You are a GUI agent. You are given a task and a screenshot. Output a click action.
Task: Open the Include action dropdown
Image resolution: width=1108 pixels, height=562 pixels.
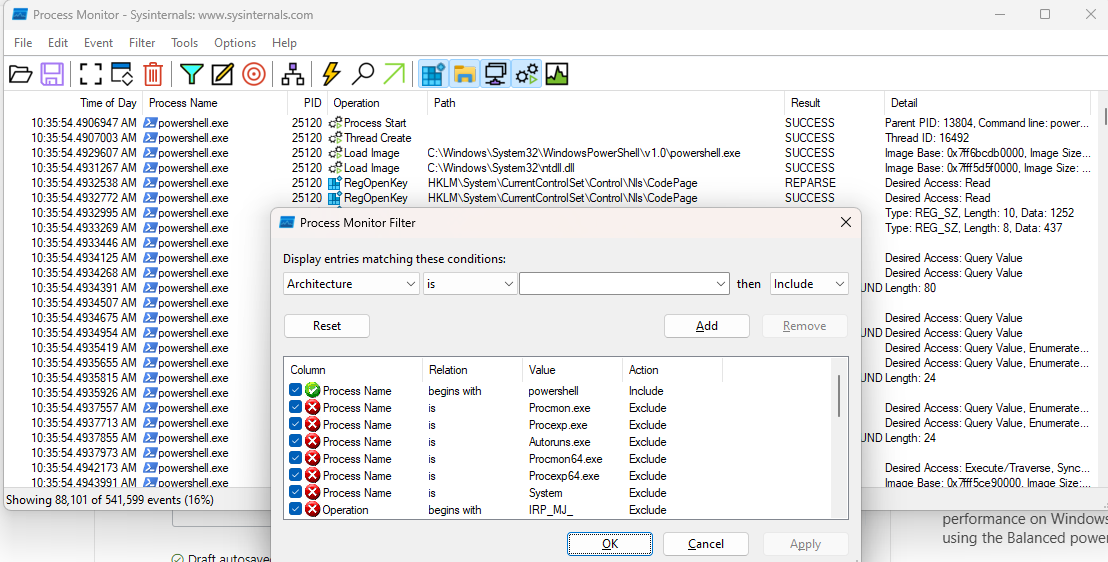(x=809, y=283)
